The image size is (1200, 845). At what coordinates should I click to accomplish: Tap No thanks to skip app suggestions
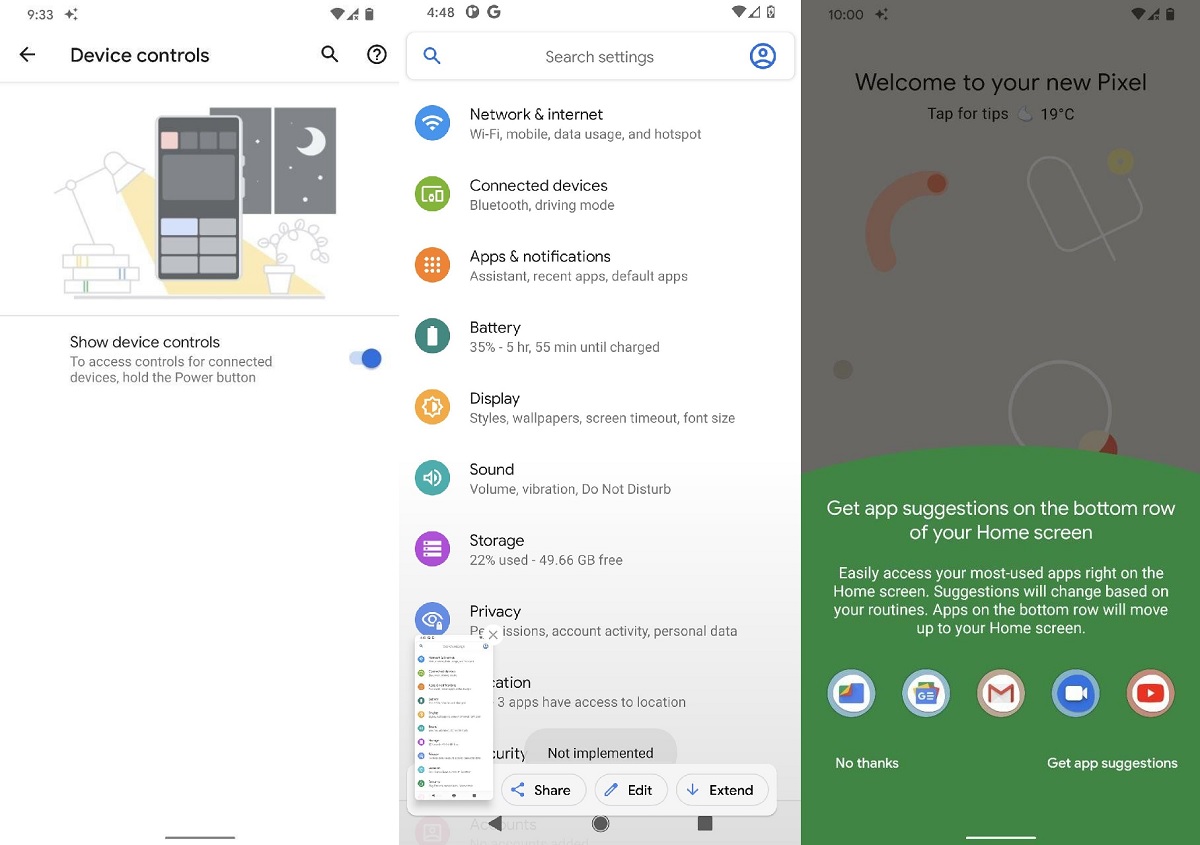click(x=866, y=762)
